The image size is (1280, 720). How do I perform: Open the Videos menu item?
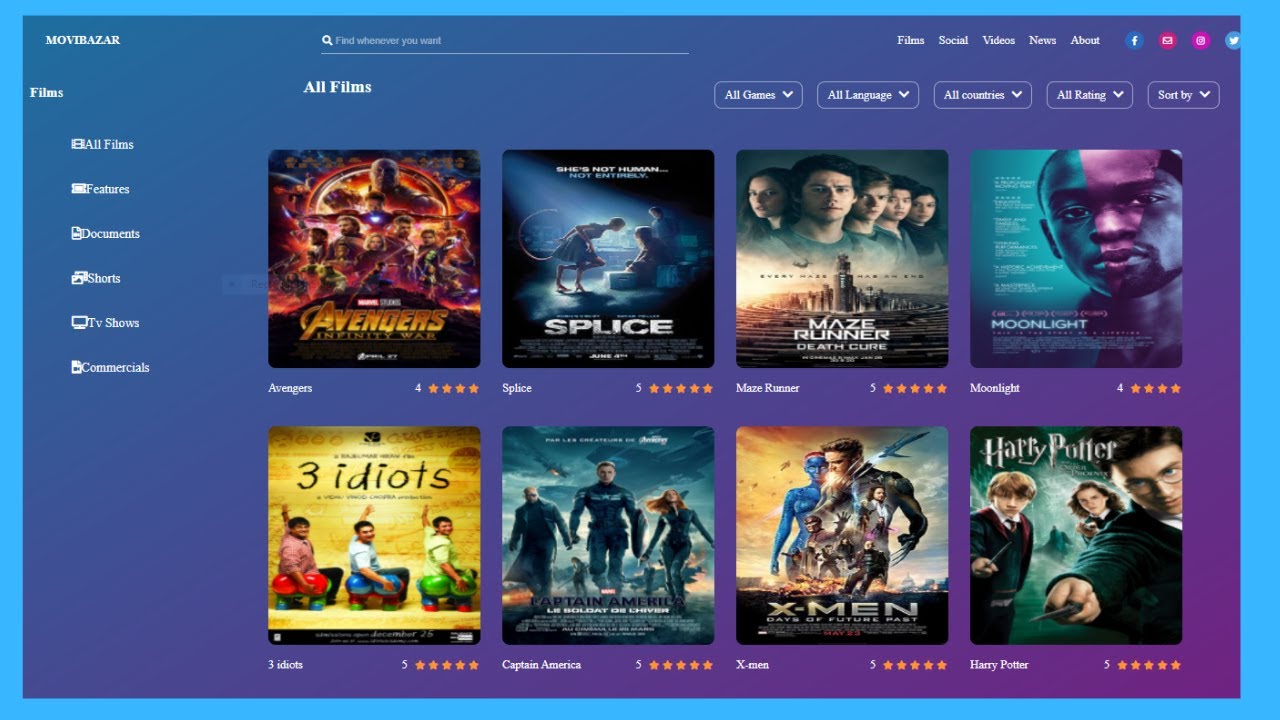pos(998,41)
